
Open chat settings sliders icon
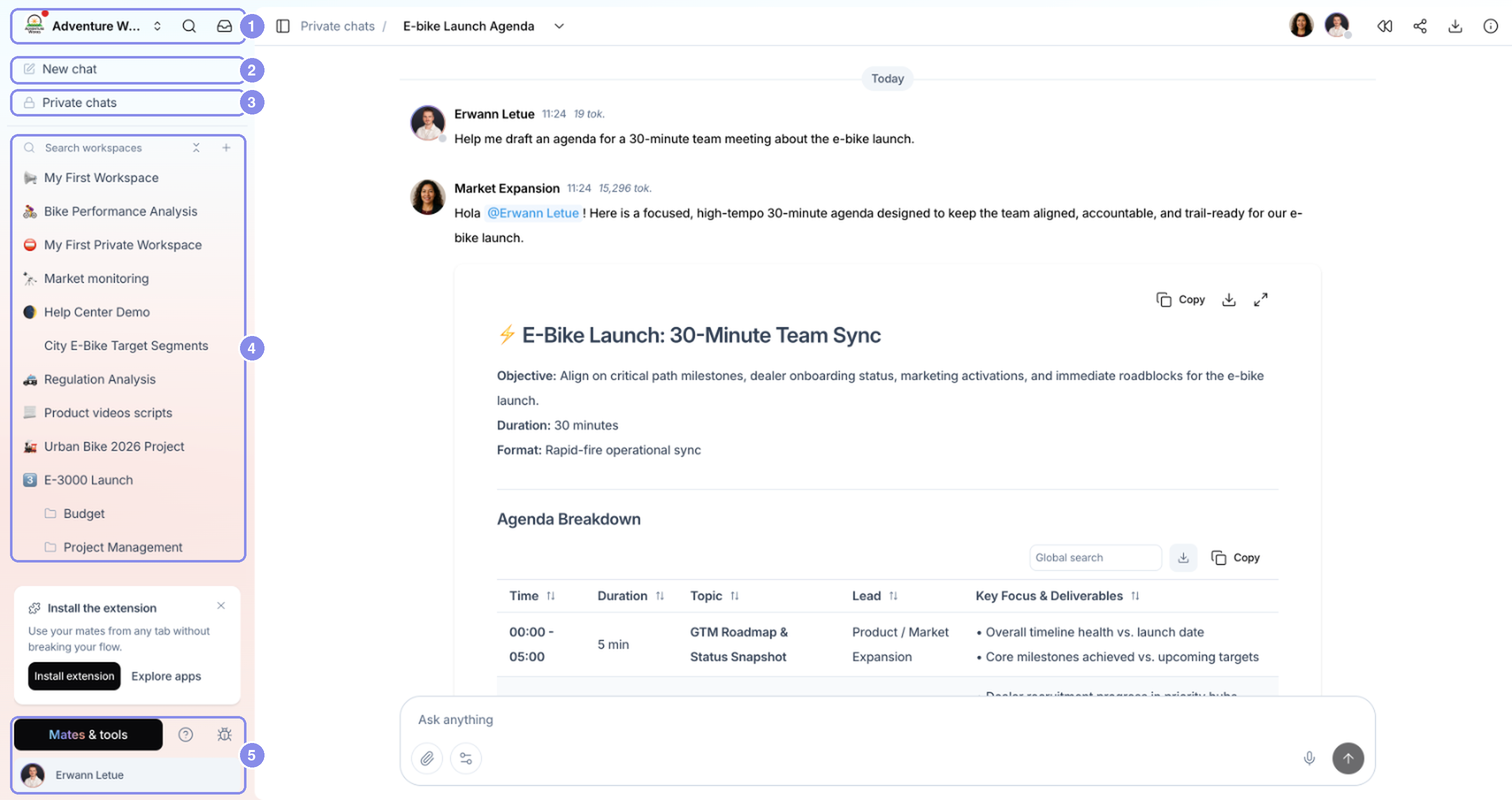click(x=466, y=759)
